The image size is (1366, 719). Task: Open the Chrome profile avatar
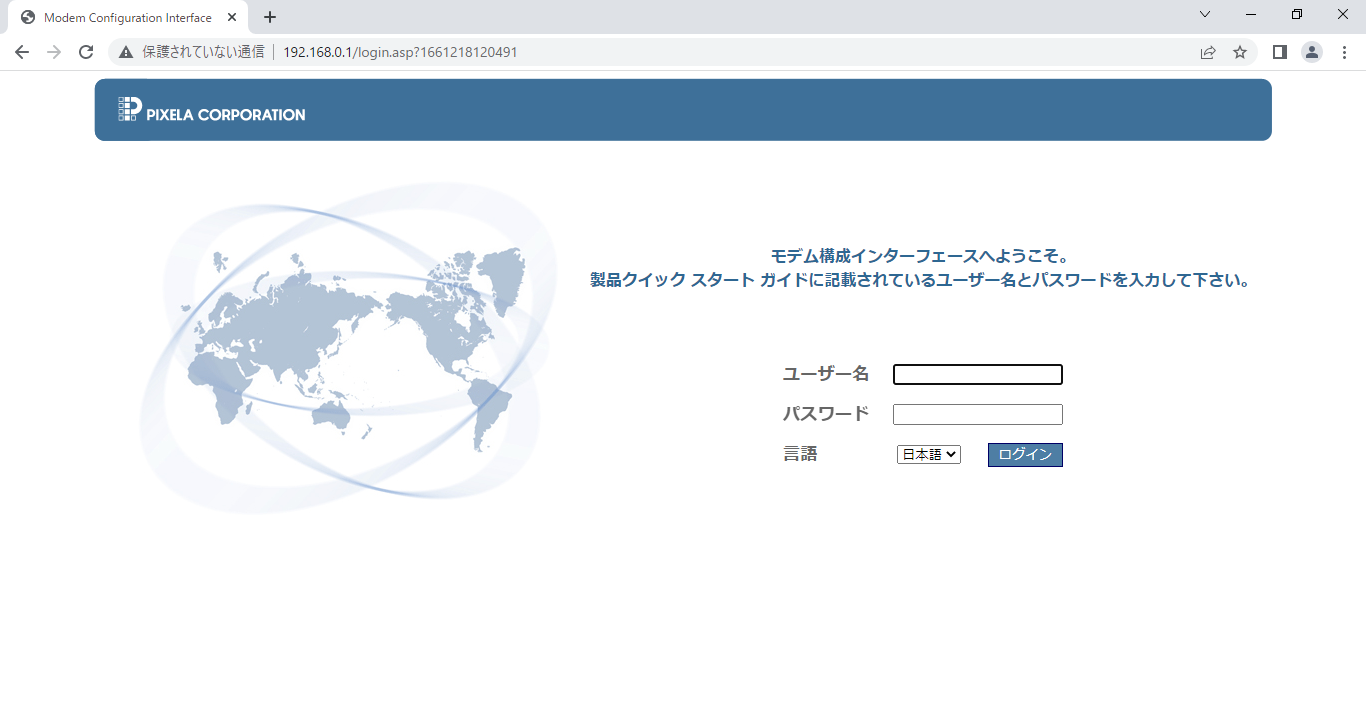1312,52
